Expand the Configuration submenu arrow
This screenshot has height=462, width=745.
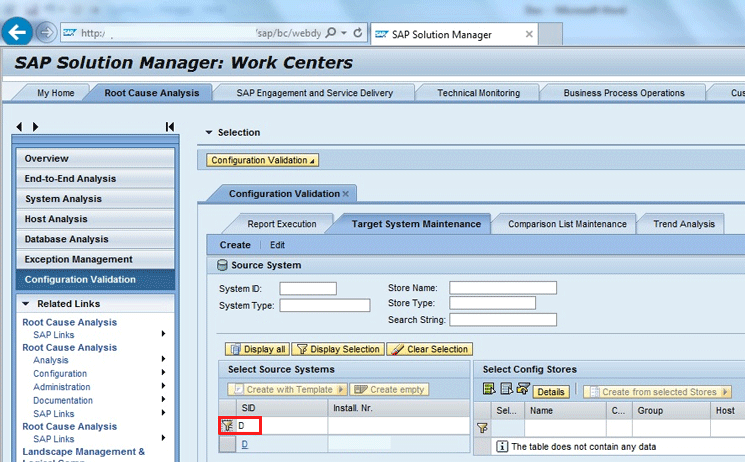point(163,372)
